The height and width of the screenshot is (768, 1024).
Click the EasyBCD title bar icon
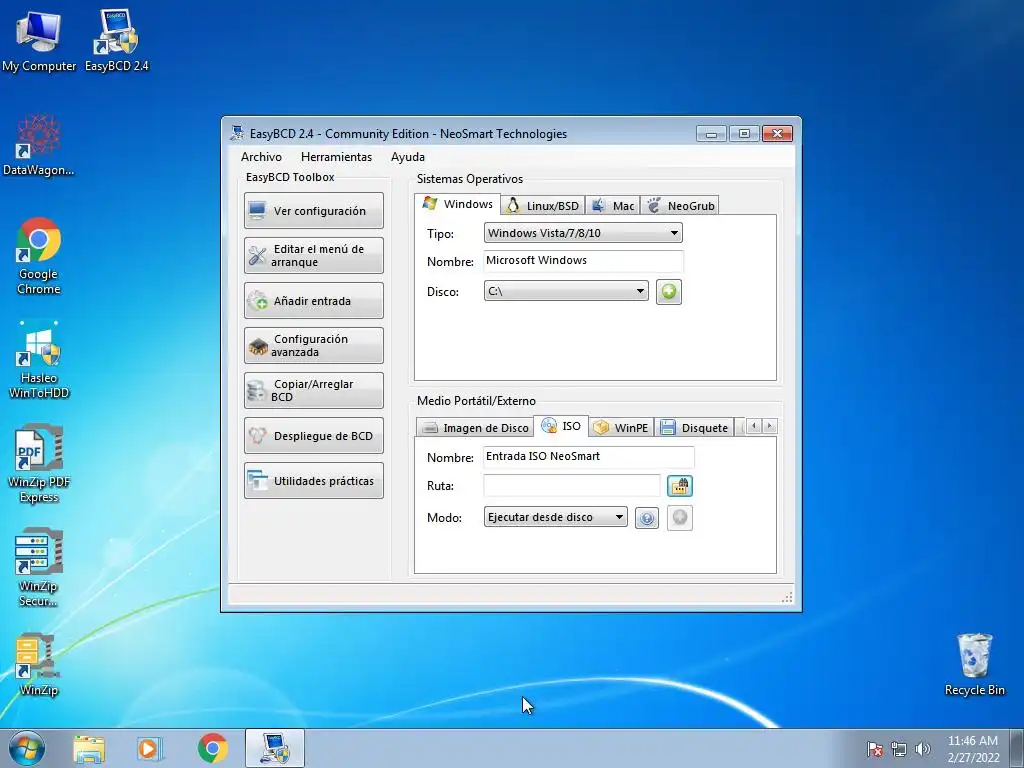(237, 133)
